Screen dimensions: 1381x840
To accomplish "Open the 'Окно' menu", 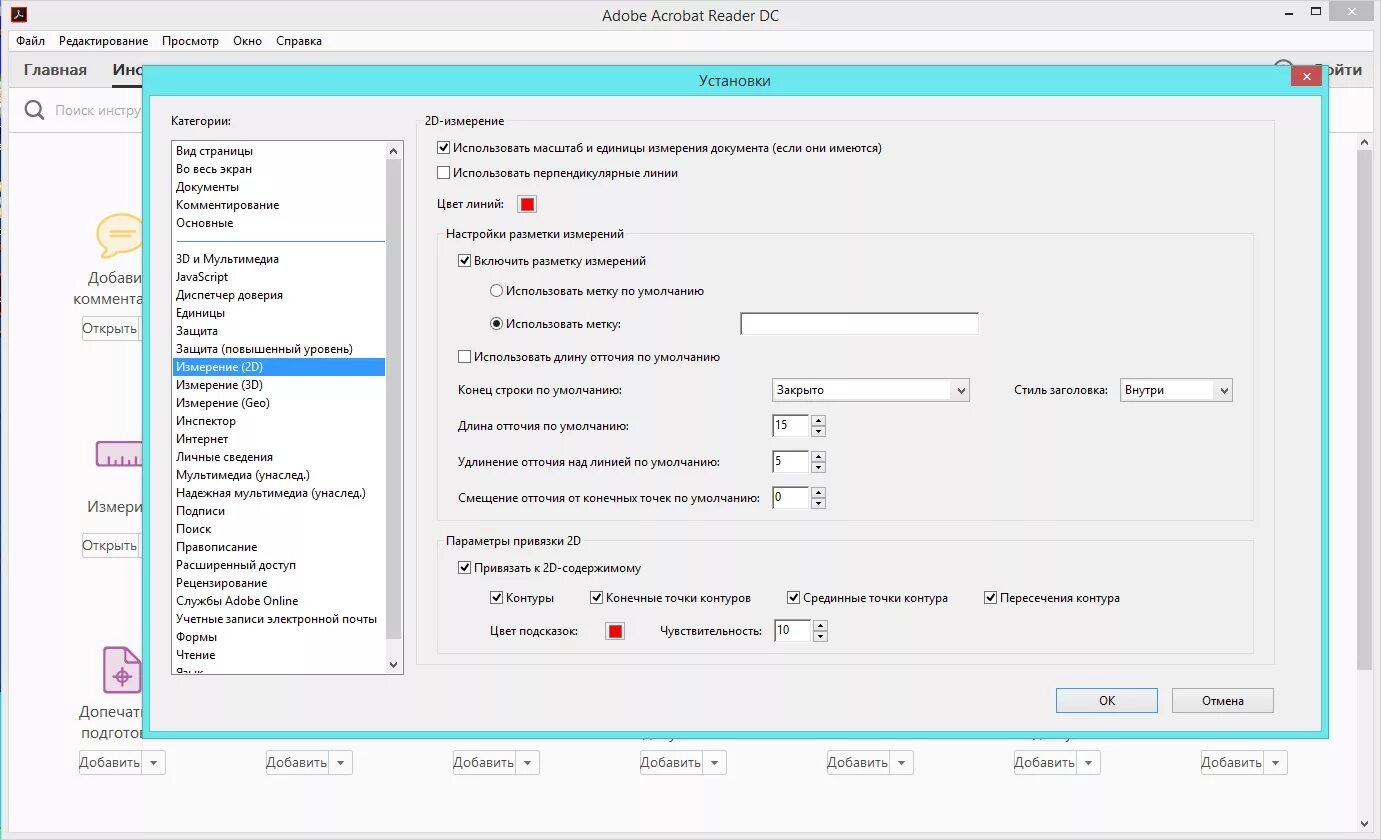I will pyautogui.click(x=247, y=41).
